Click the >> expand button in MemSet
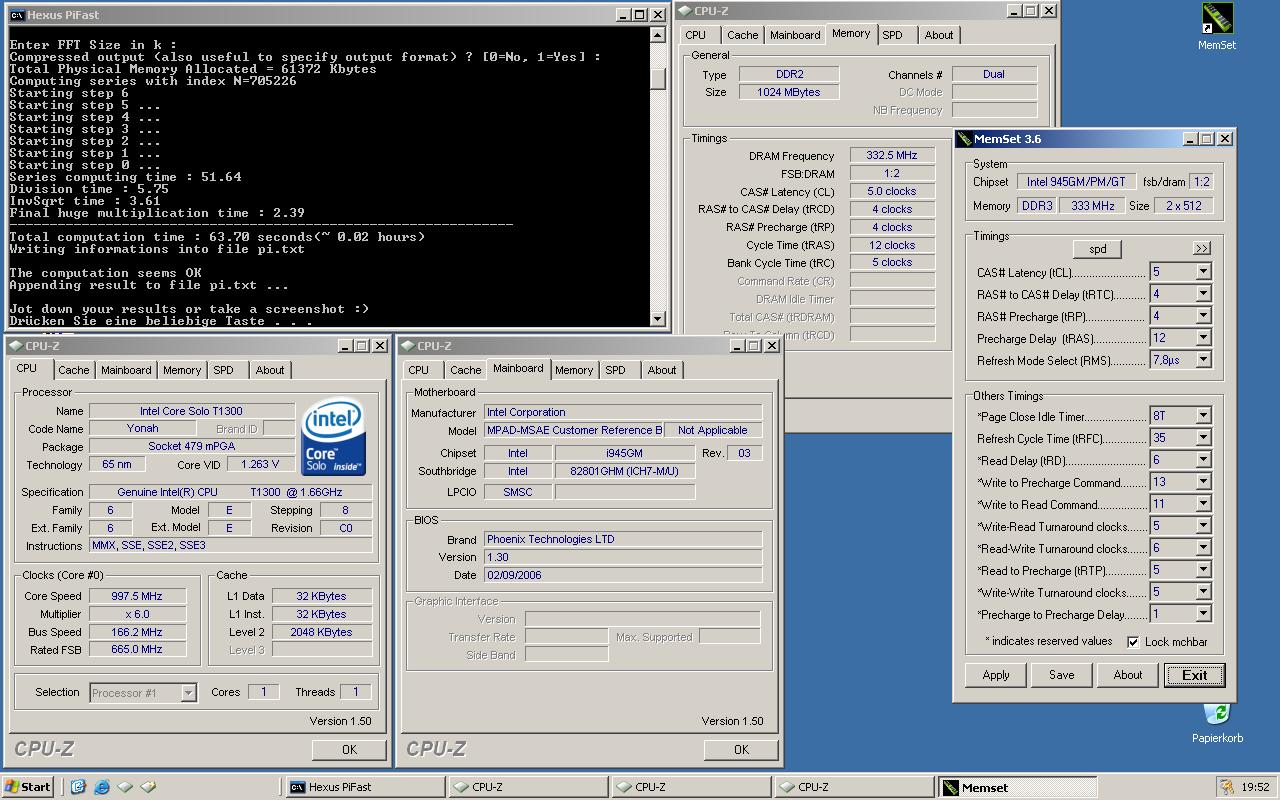Image resolution: width=1280 pixels, height=800 pixels. tap(1201, 248)
